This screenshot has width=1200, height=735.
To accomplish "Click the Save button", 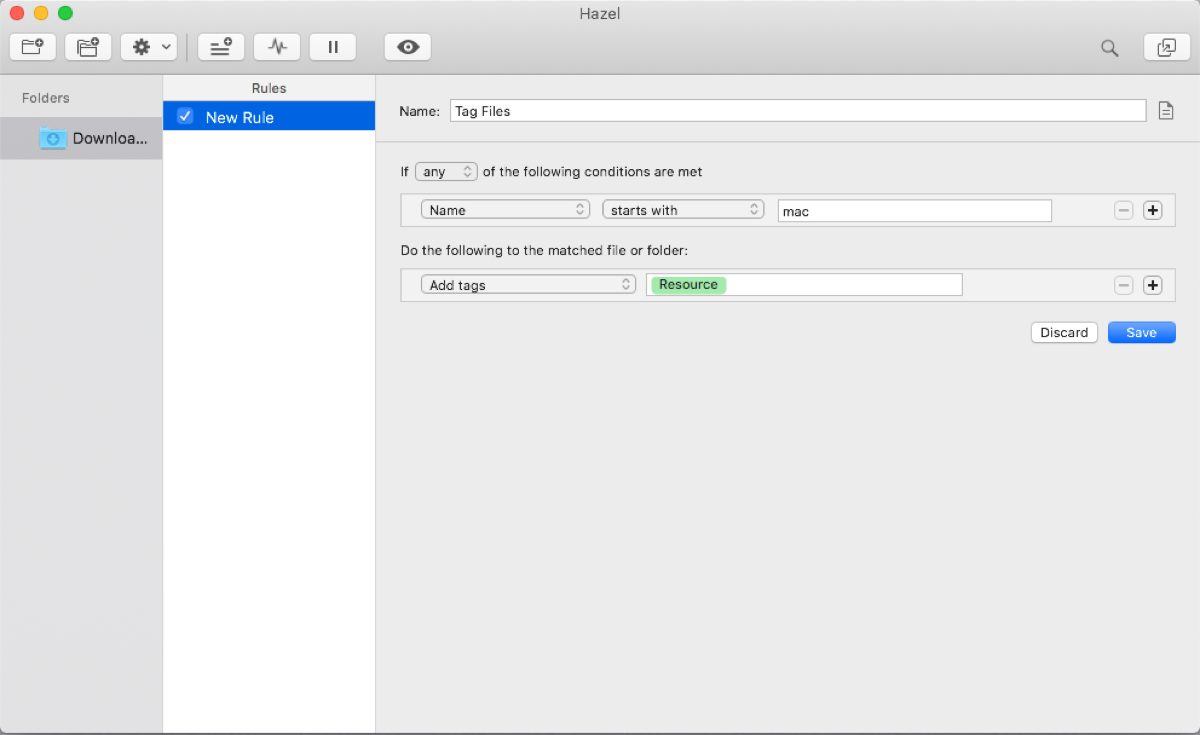I will [1141, 333].
